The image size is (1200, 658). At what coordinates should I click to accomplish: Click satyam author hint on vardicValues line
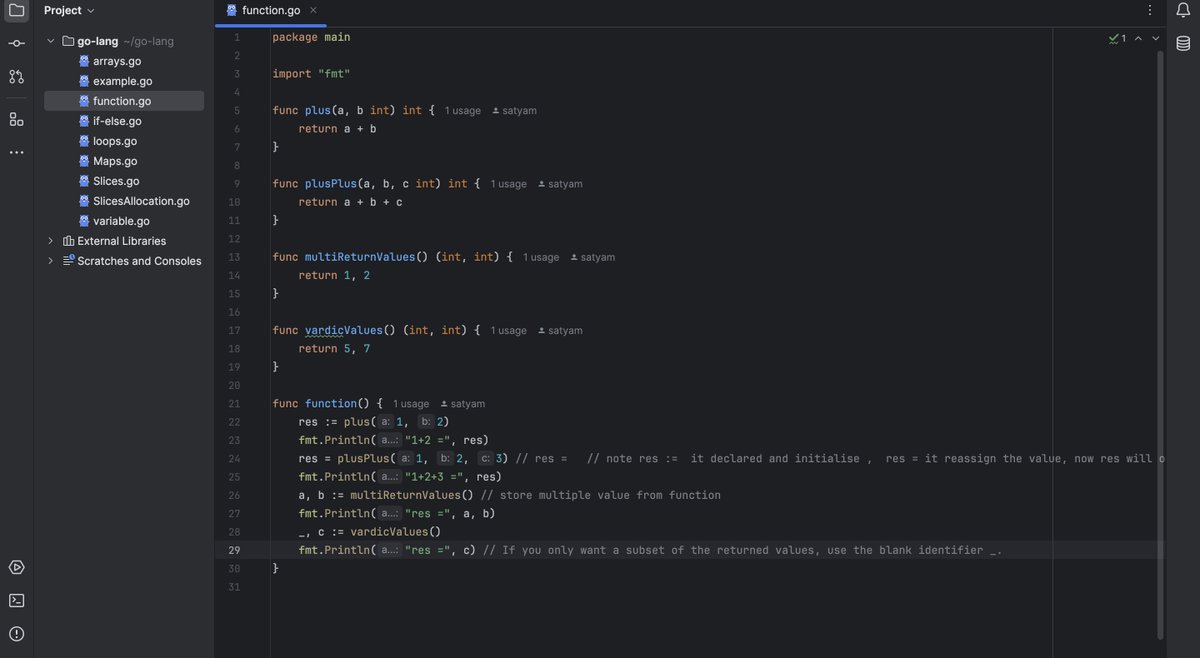(x=560, y=330)
